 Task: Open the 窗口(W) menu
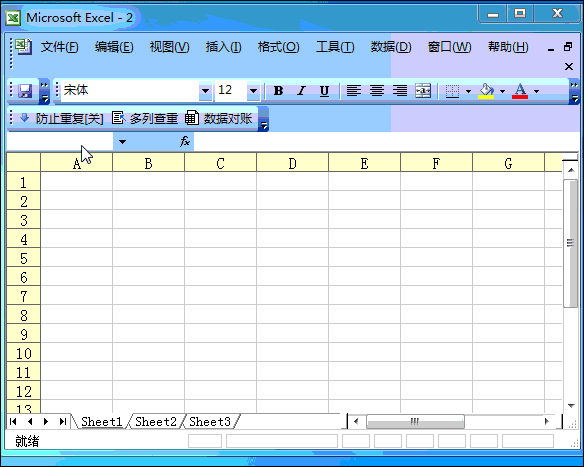tap(449, 47)
